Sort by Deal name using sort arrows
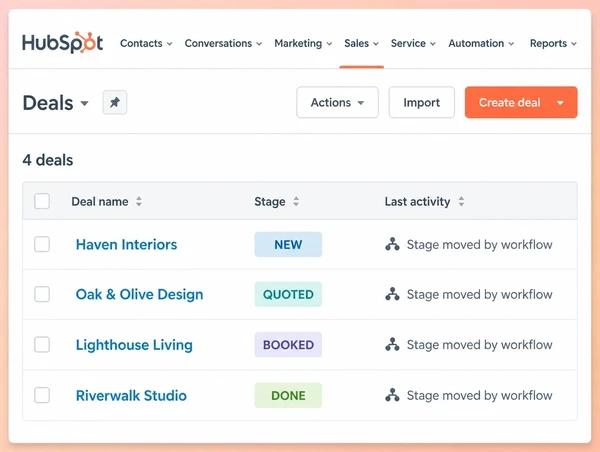 139,201
